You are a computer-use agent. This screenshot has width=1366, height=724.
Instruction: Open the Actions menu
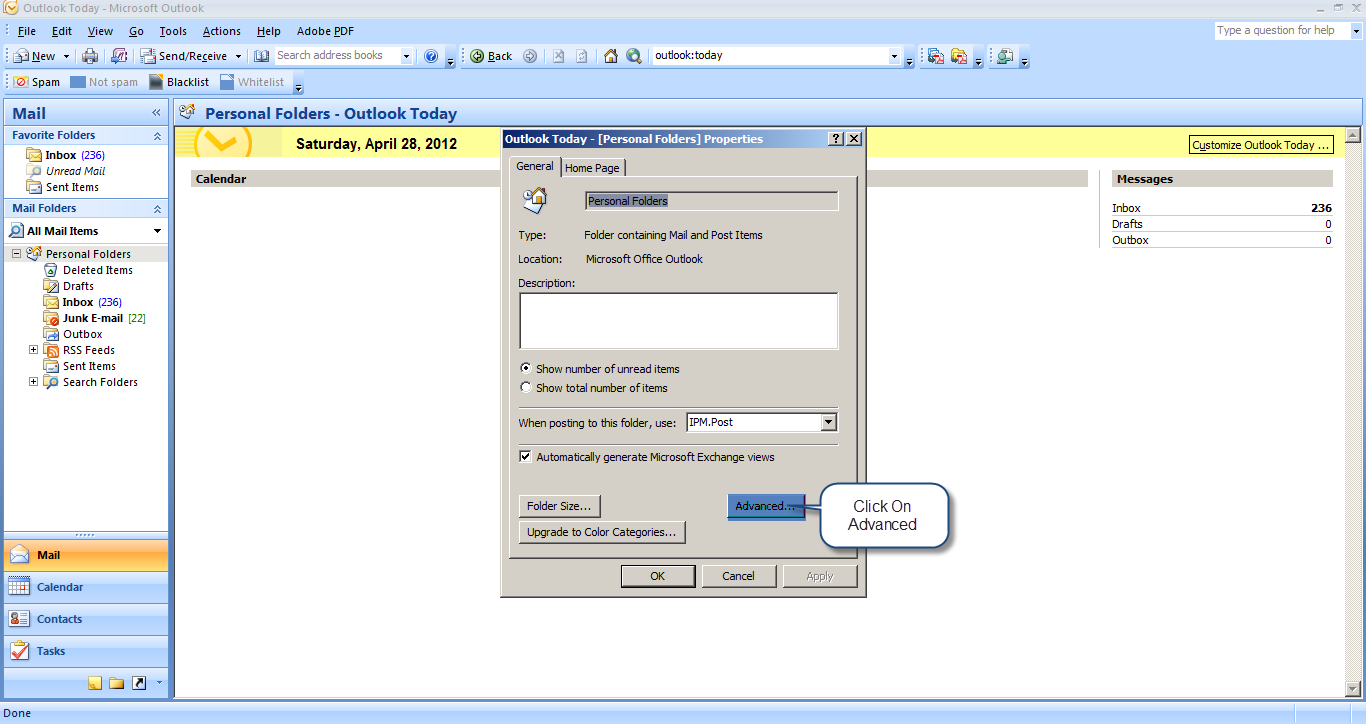click(221, 31)
